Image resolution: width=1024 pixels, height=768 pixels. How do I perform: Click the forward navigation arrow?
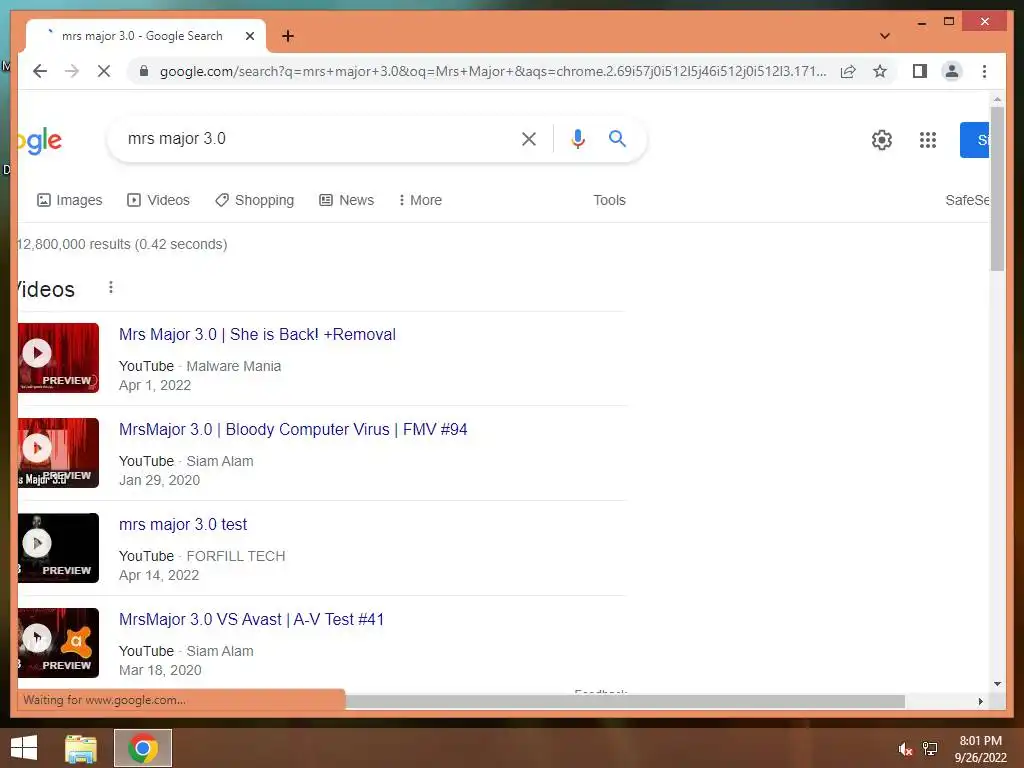tap(72, 71)
